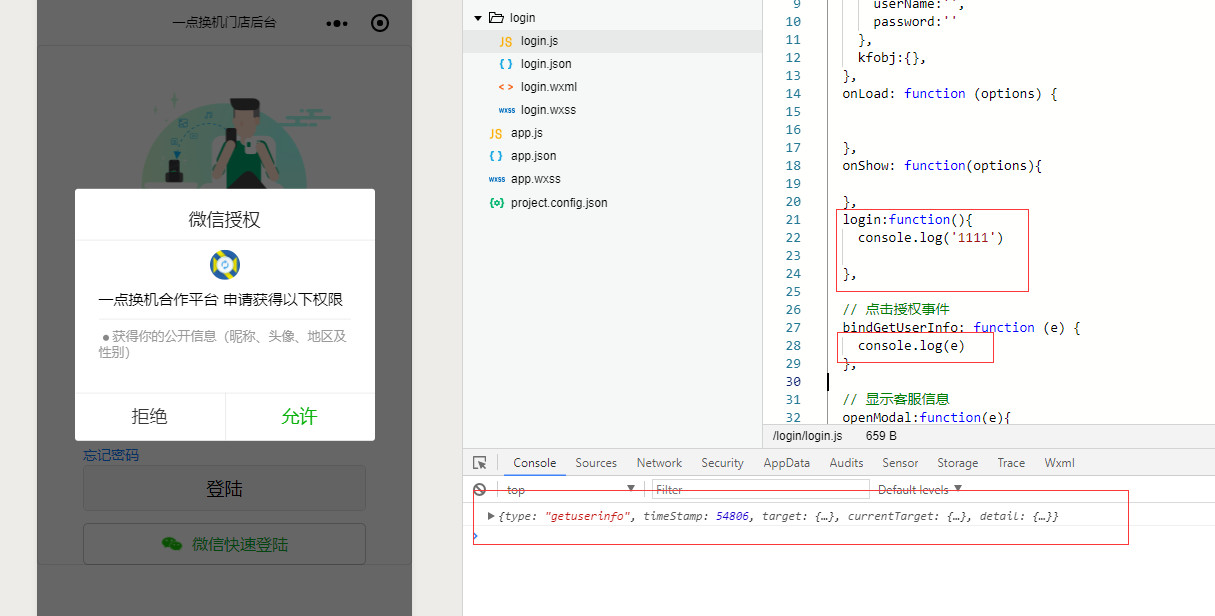Click the bindGetUserInfo function line
This screenshot has width=1215, height=616.
961,327
